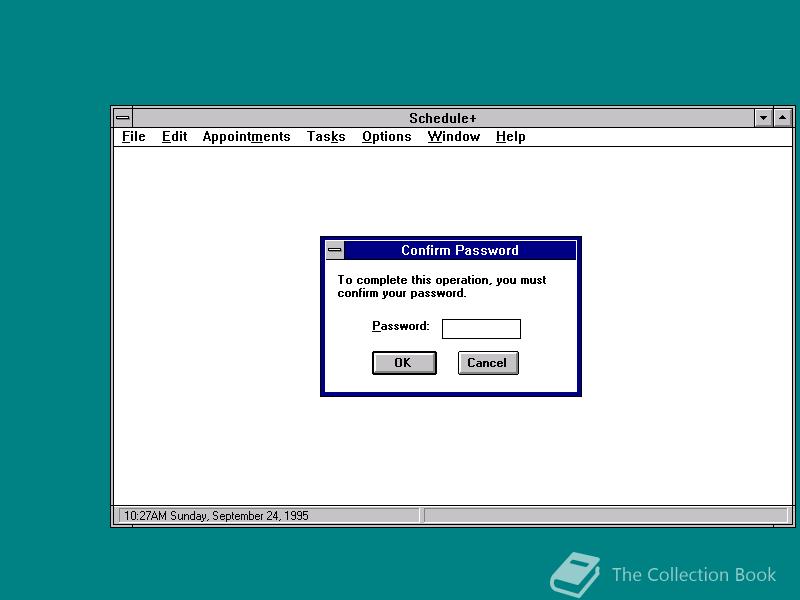Open the Appointments menu
The image size is (800, 600).
tap(246, 137)
